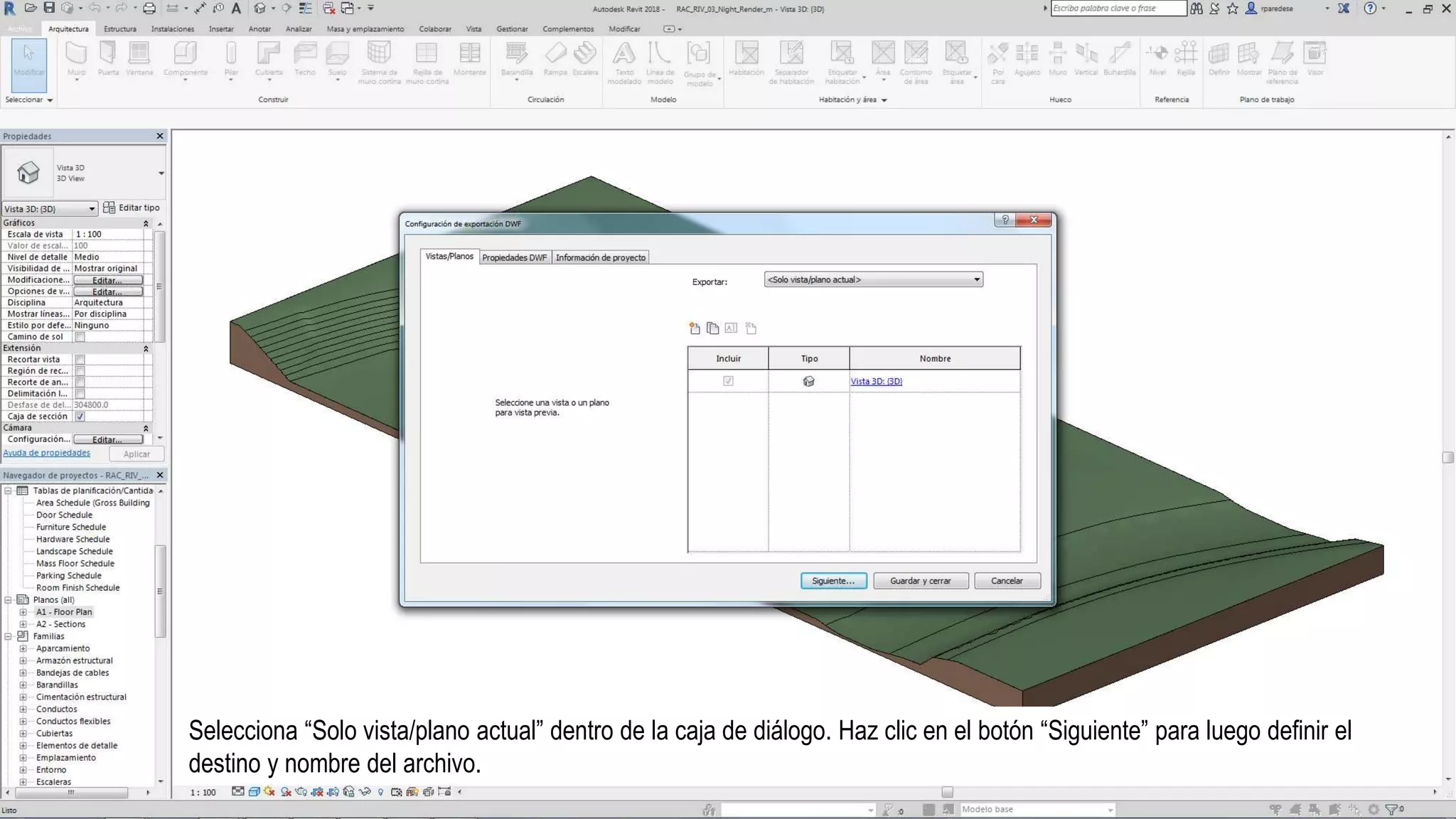Open the Estructura ribbon tab
The image size is (1456, 819).
point(120,29)
